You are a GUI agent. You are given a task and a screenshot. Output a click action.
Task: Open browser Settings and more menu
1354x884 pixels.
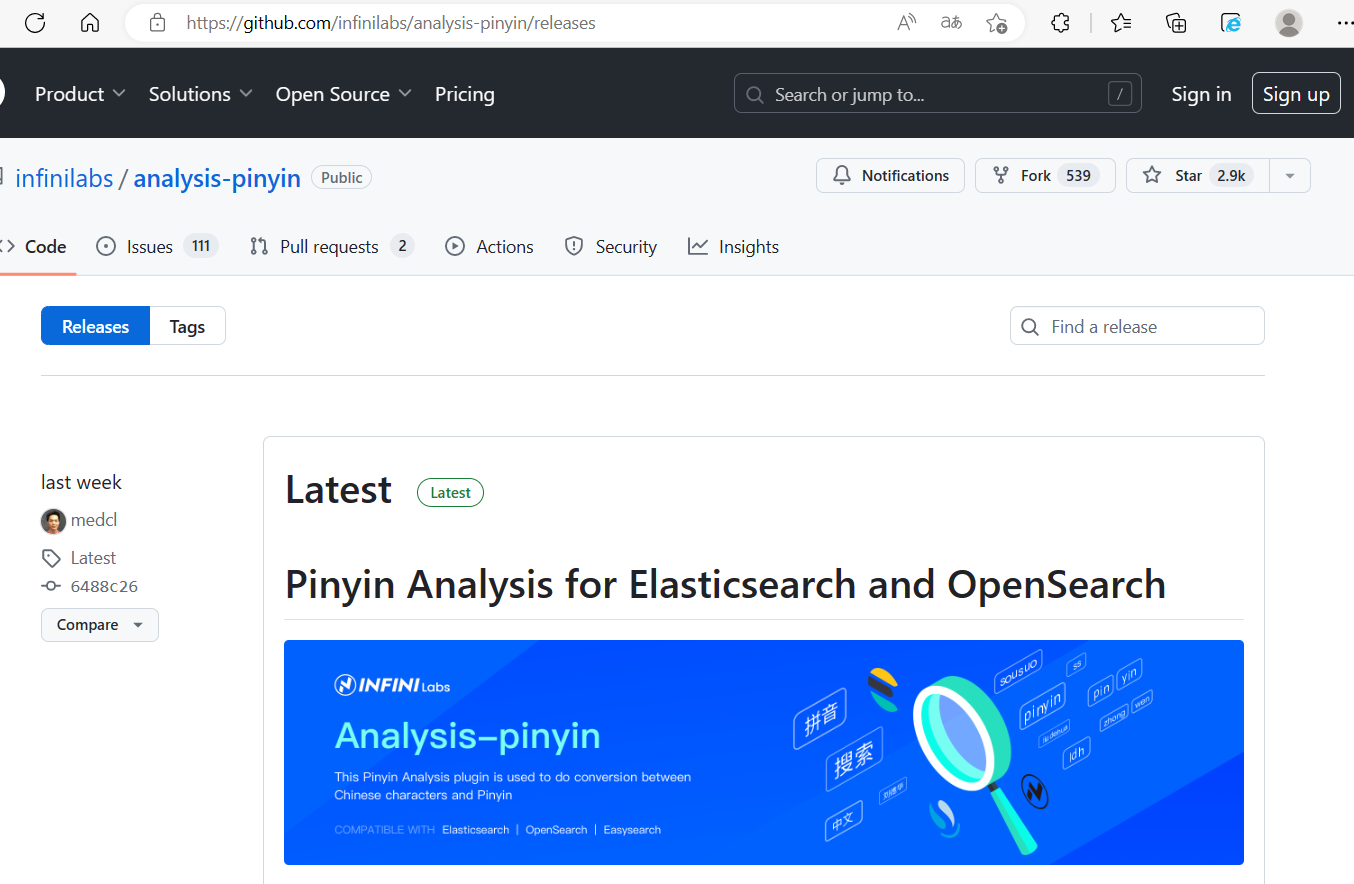point(1343,23)
